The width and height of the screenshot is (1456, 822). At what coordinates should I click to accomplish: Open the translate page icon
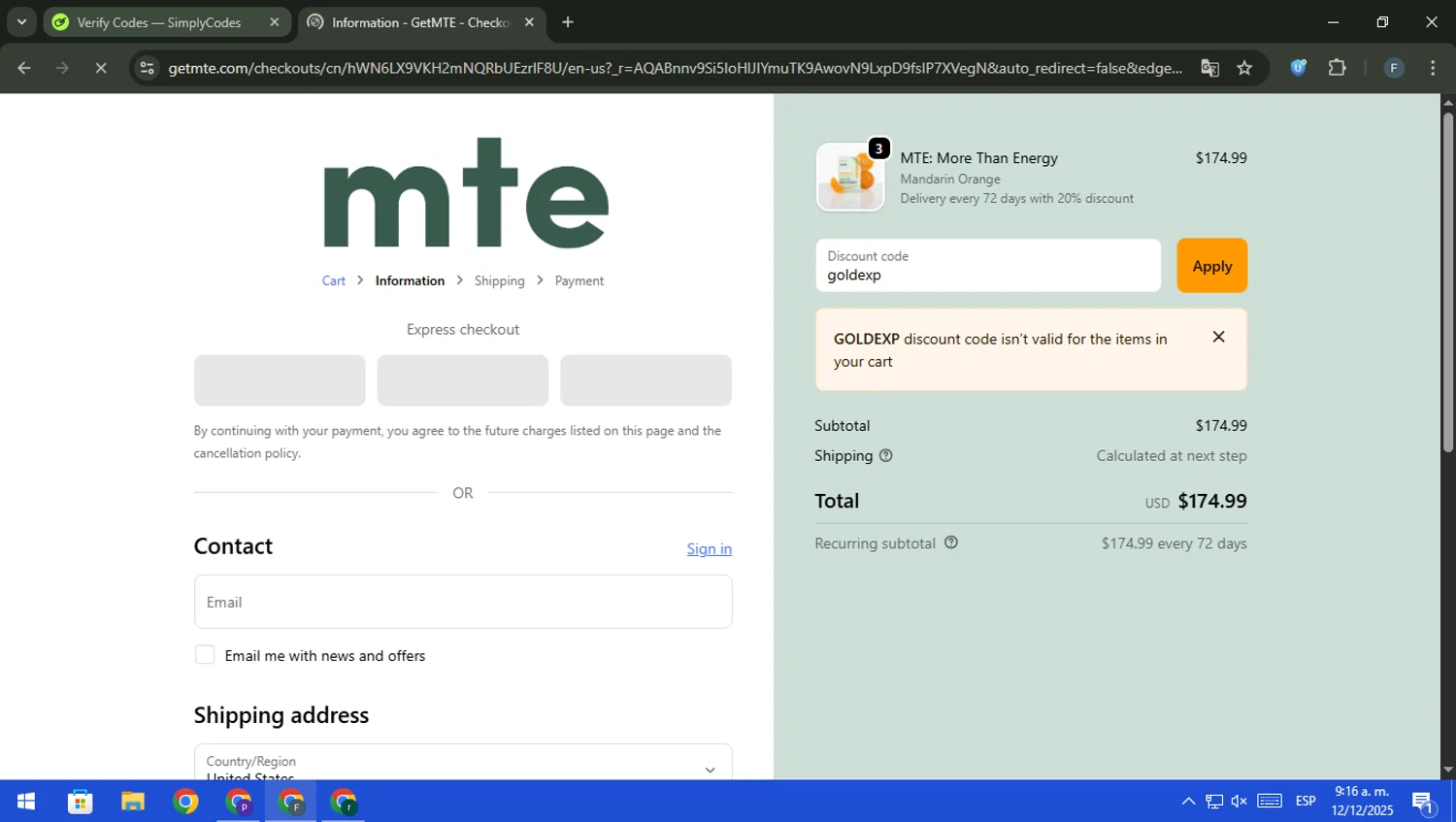tap(1209, 68)
